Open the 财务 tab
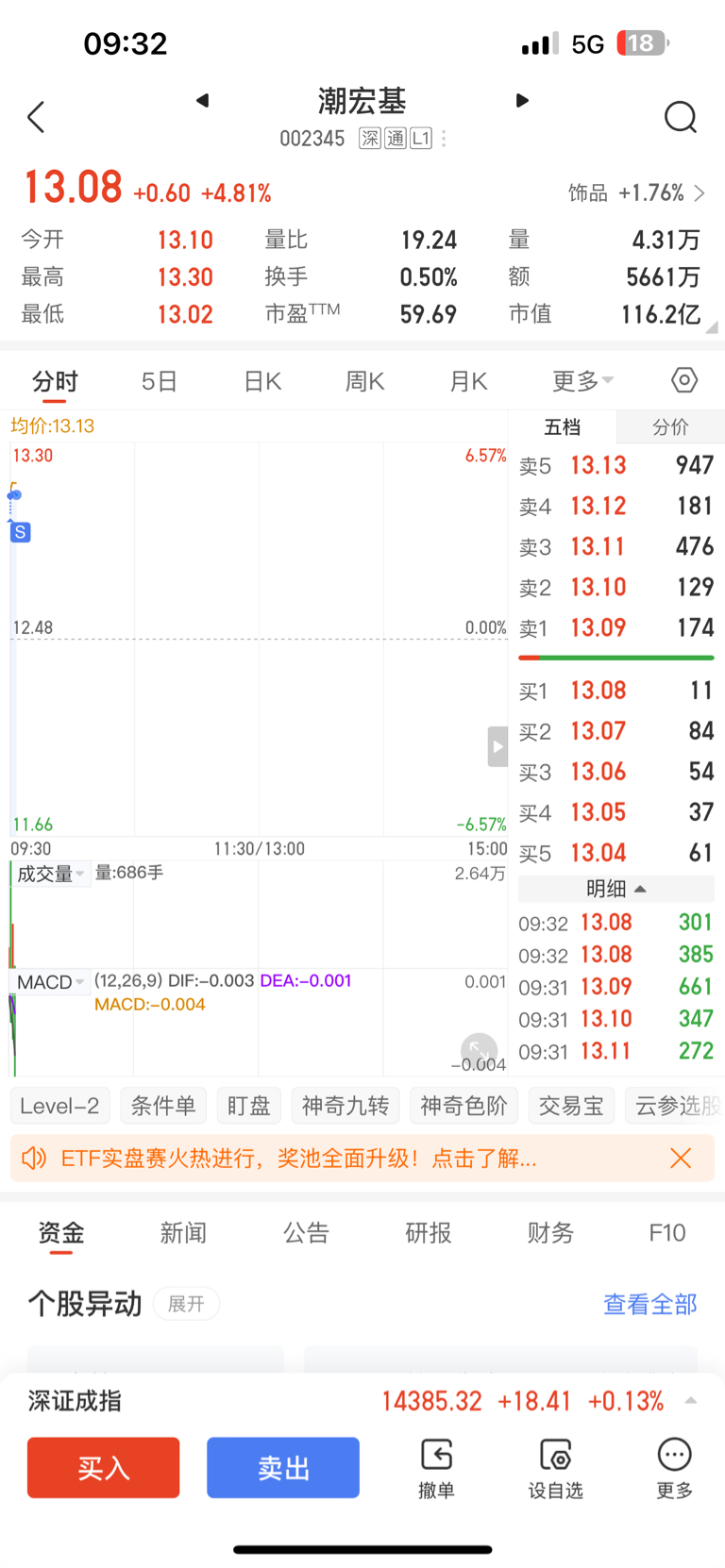725x1568 pixels. 550,1233
